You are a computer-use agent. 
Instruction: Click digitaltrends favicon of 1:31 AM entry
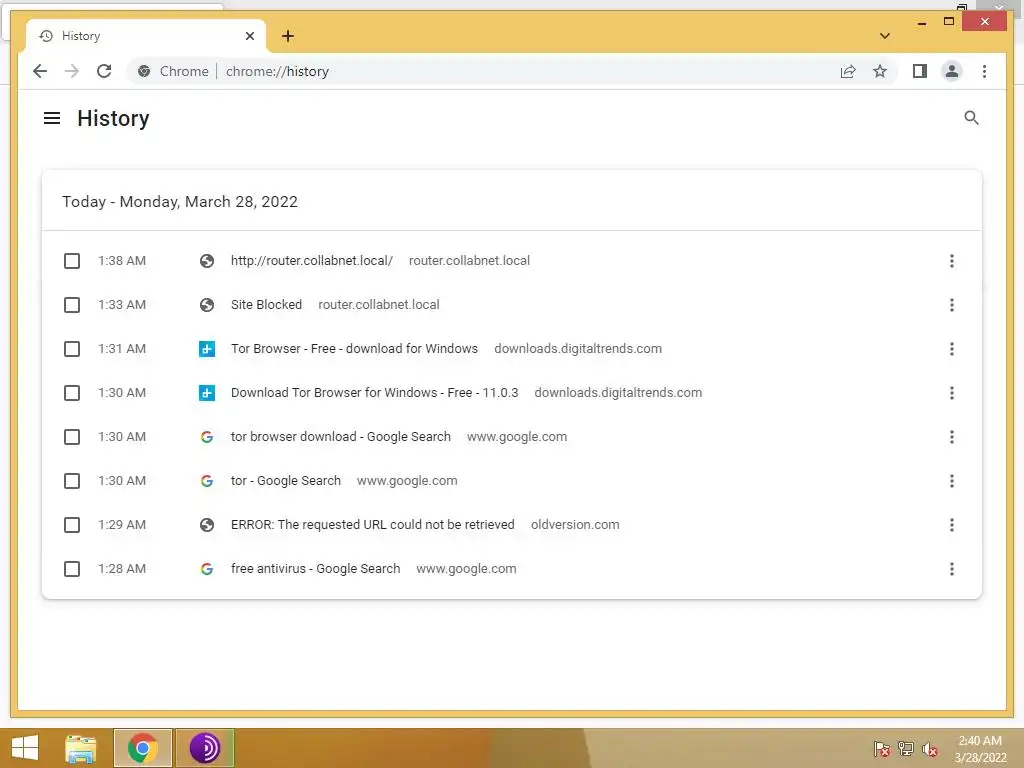(x=207, y=349)
